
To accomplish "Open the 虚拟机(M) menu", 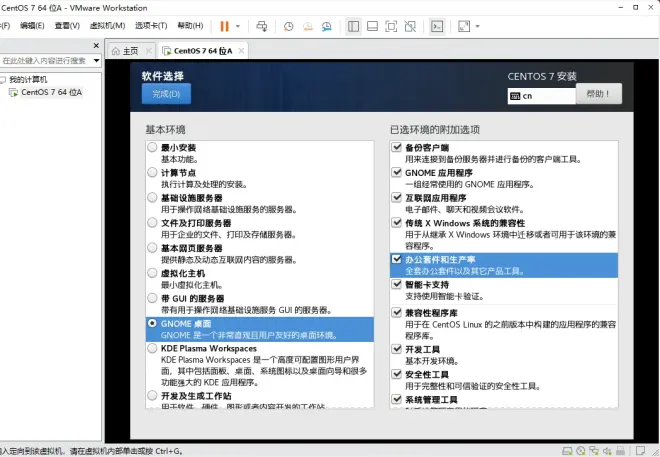I will [107, 26].
